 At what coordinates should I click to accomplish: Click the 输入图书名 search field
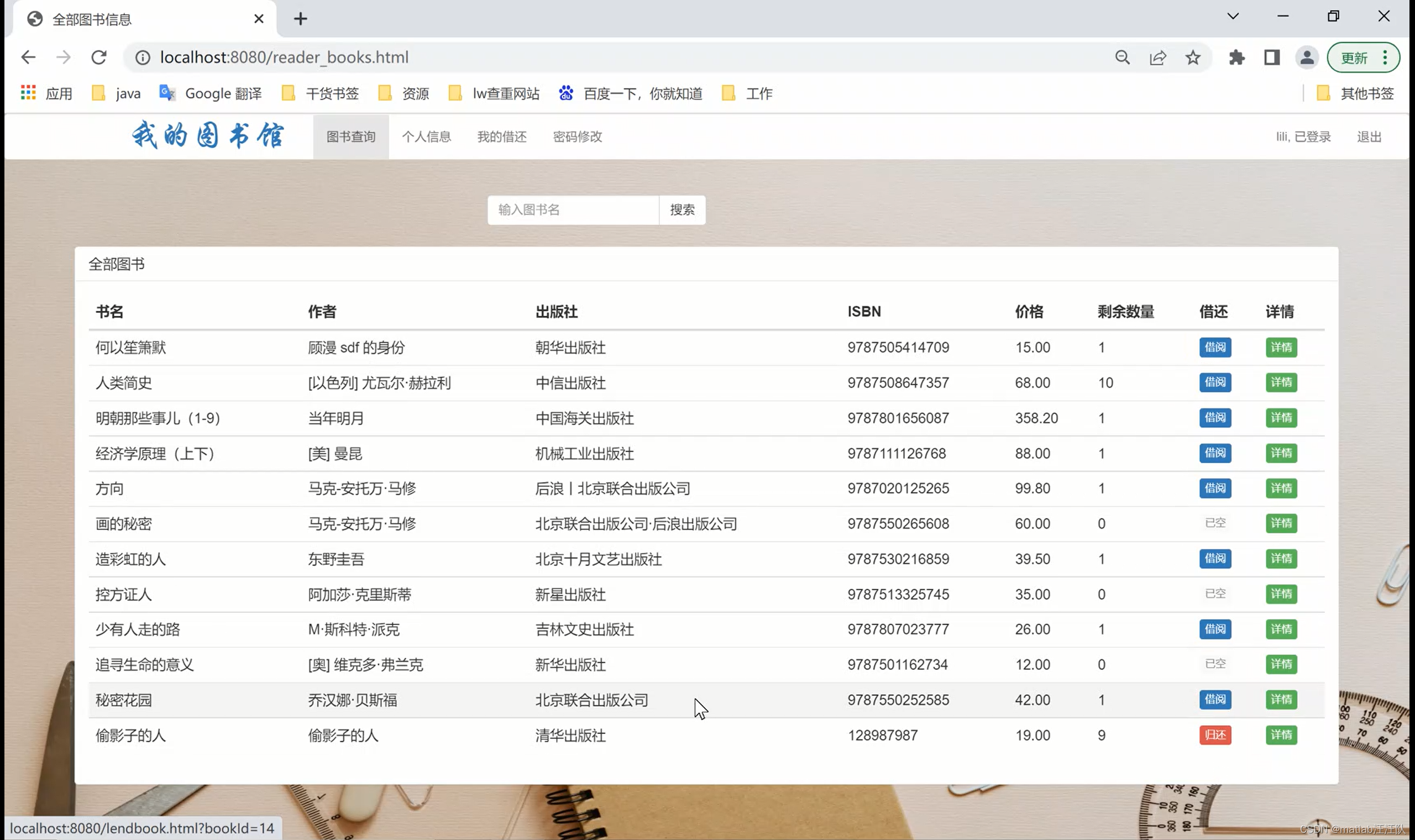pyautogui.click(x=573, y=210)
